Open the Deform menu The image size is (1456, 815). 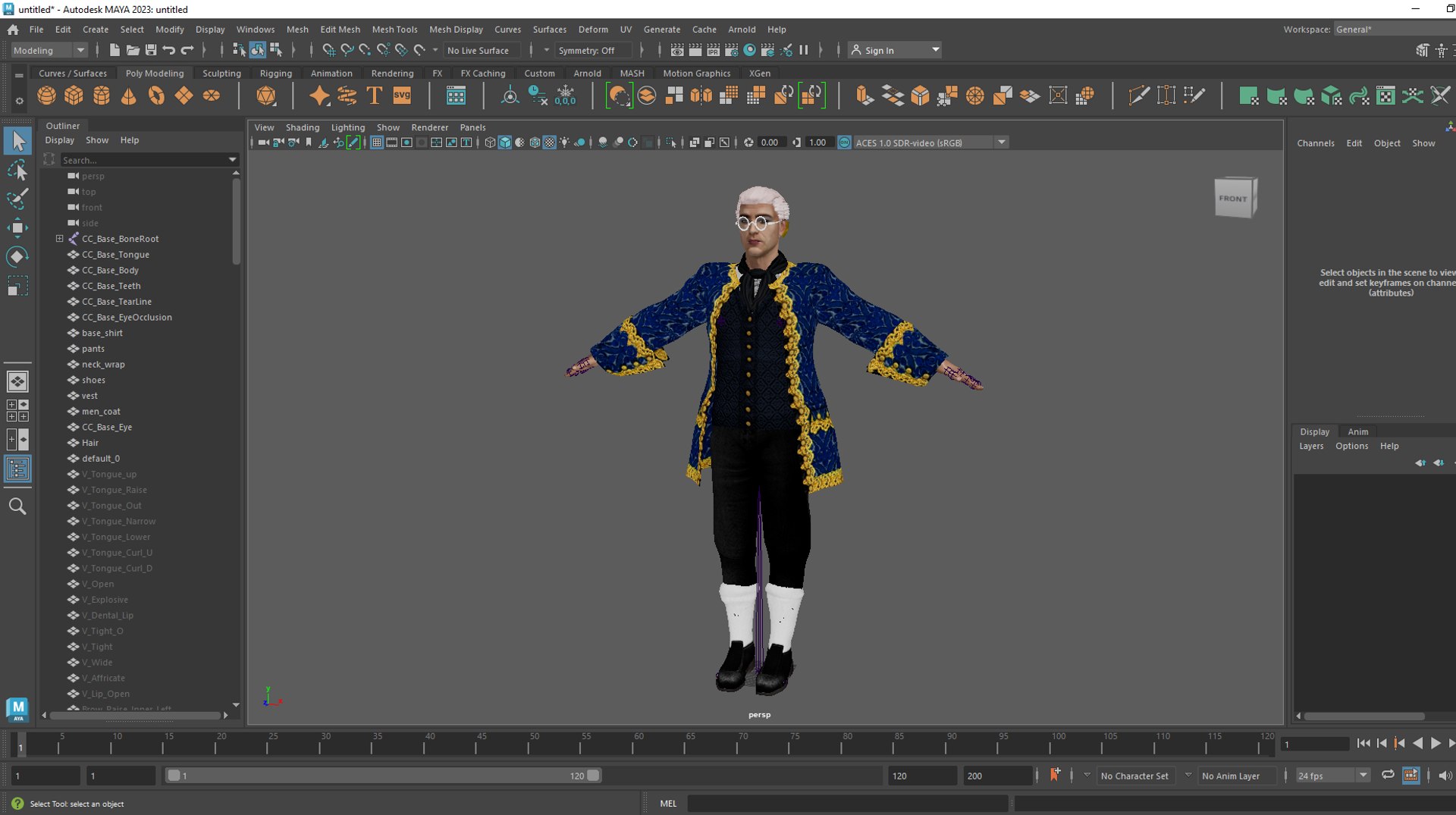[593, 30]
